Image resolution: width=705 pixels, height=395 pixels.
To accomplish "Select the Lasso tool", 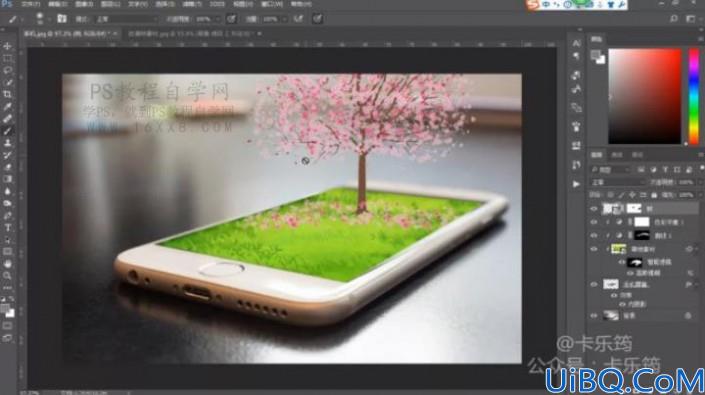I will coord(7,71).
